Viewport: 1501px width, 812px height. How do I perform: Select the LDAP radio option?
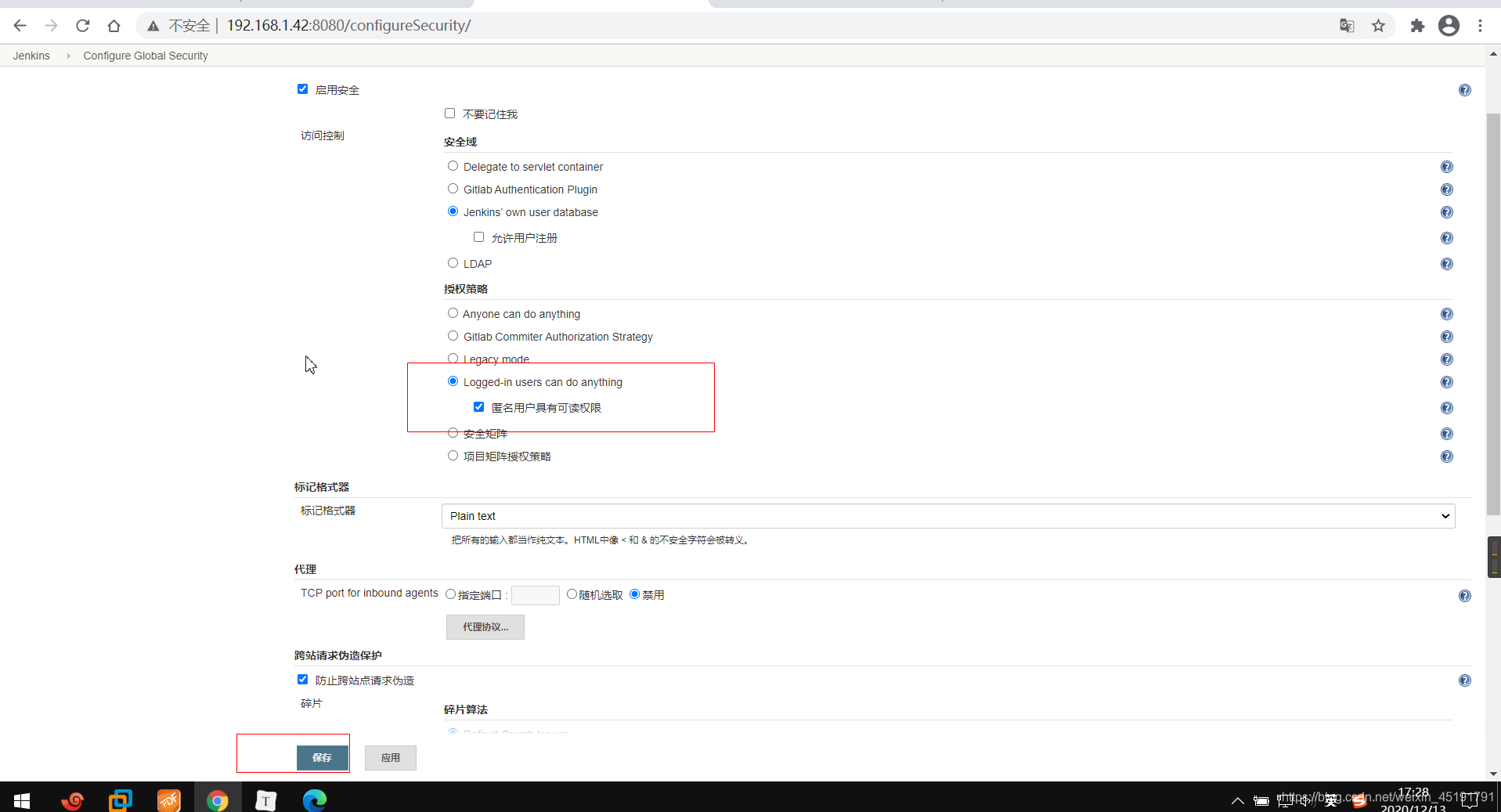(x=453, y=263)
